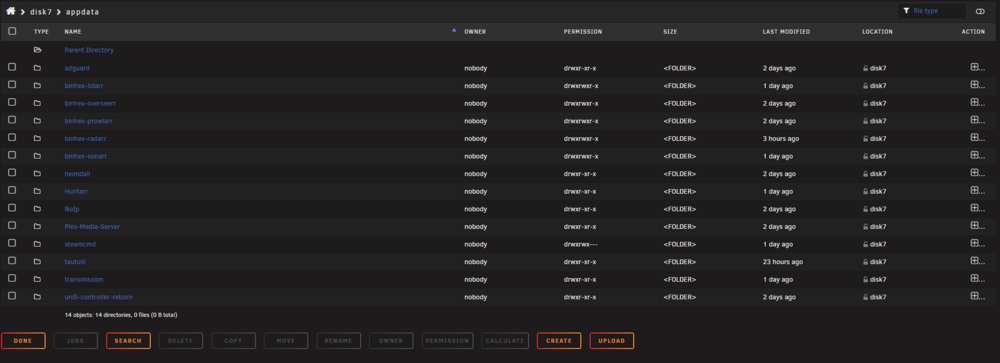Toggle the switch next to file type filter

(980, 11)
